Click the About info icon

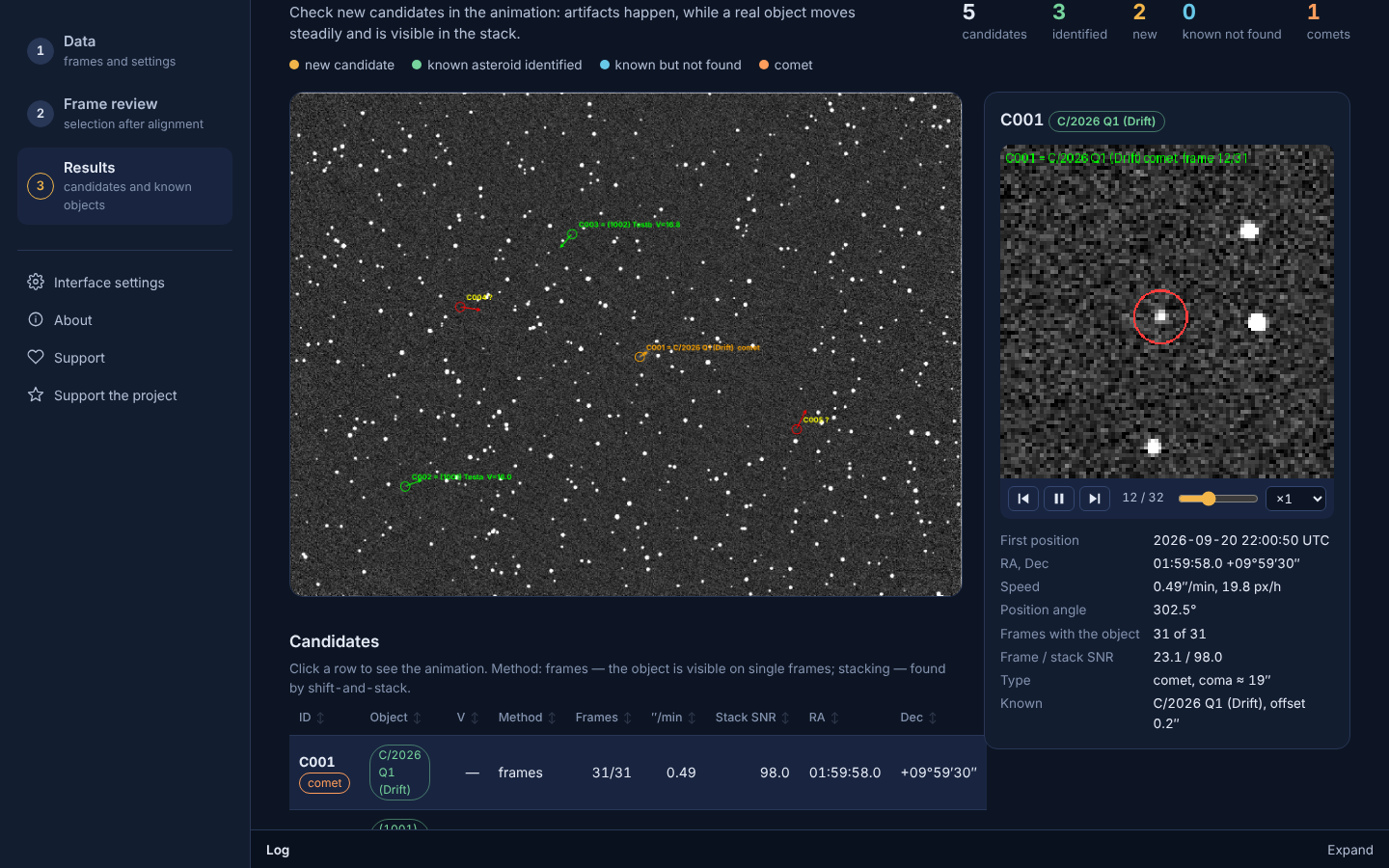pyautogui.click(x=36, y=319)
